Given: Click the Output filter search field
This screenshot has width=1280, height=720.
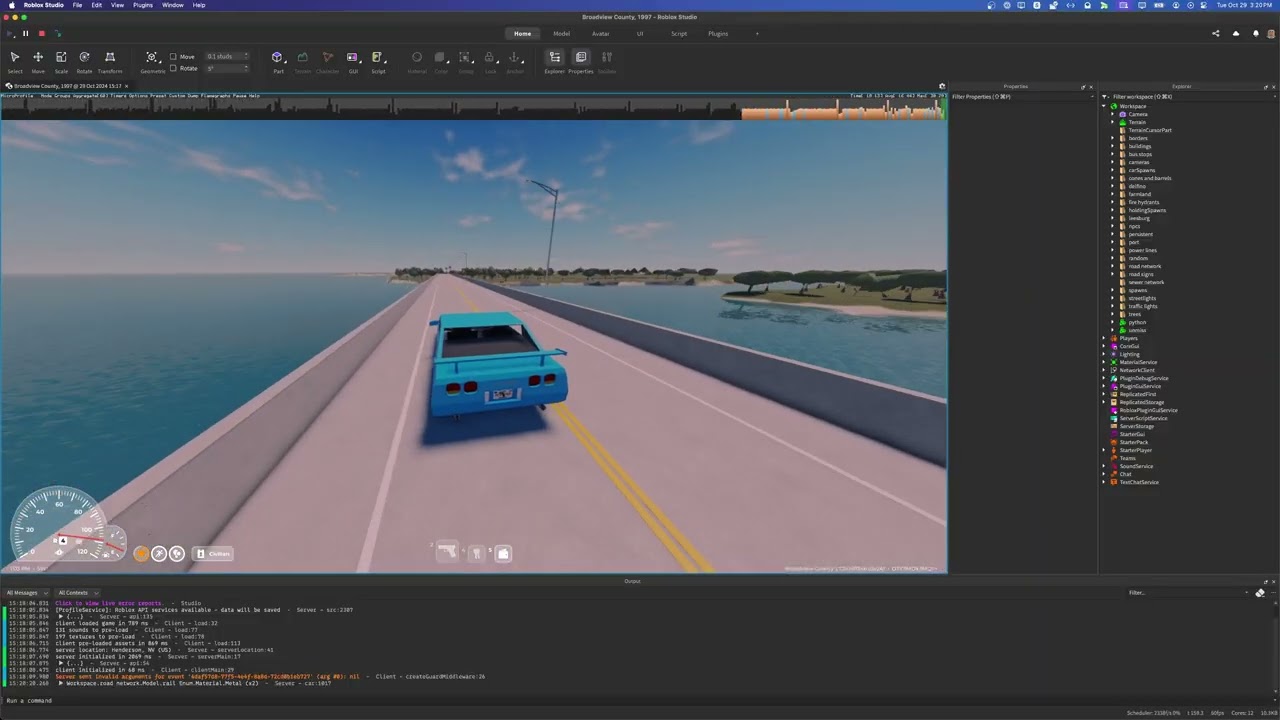Looking at the screenshot, I should click(x=1189, y=592).
